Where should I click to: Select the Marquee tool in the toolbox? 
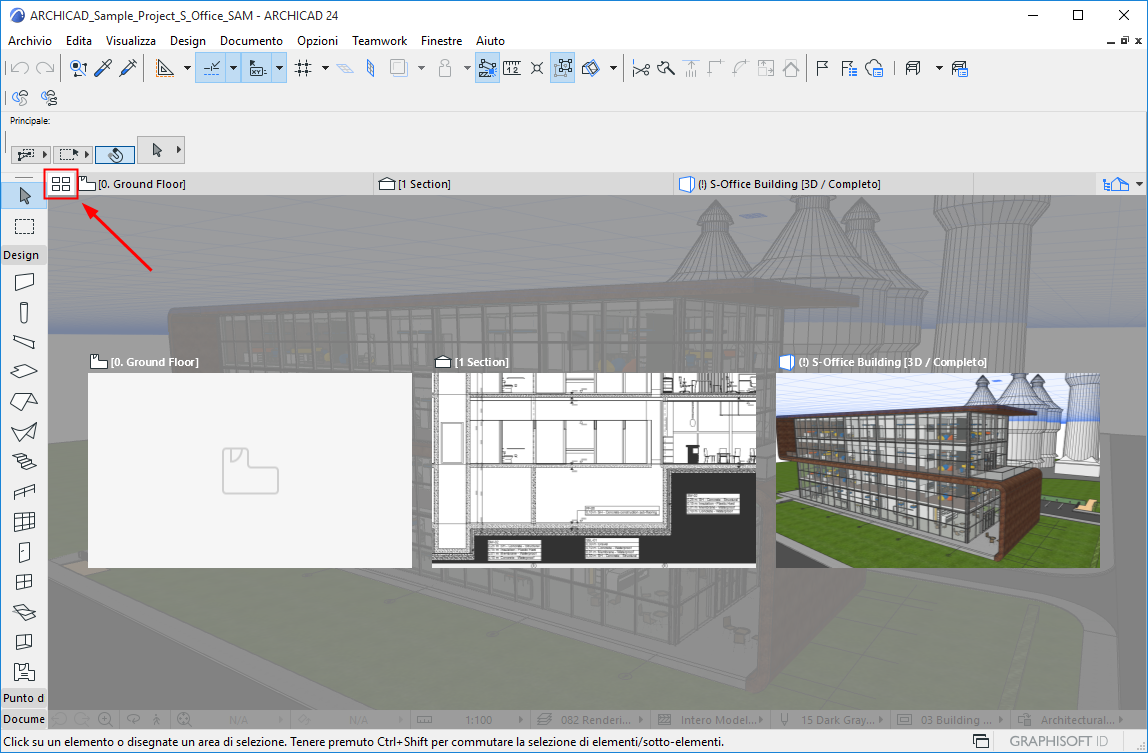(24, 226)
